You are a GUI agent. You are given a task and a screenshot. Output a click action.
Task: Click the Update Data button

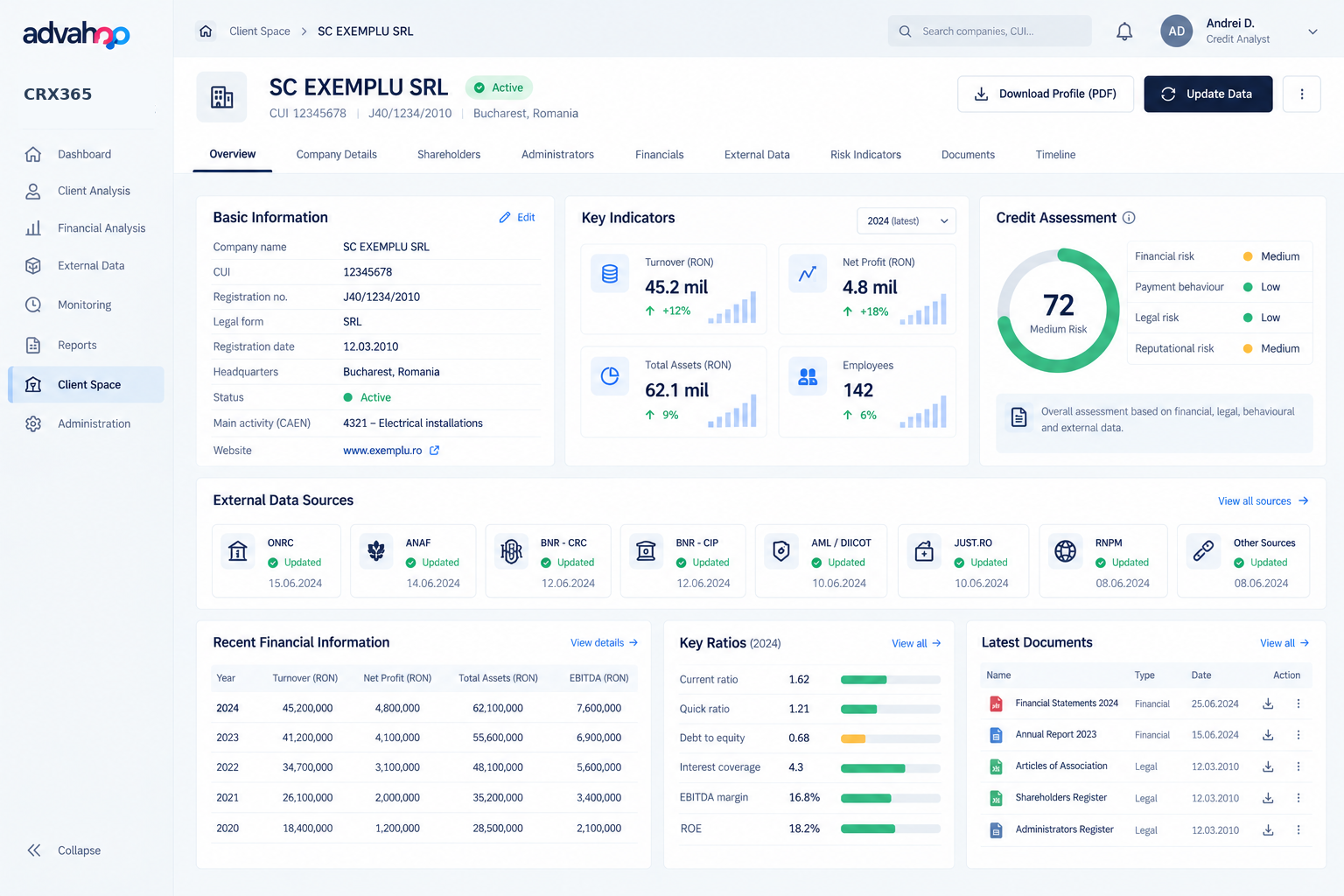tap(1208, 94)
